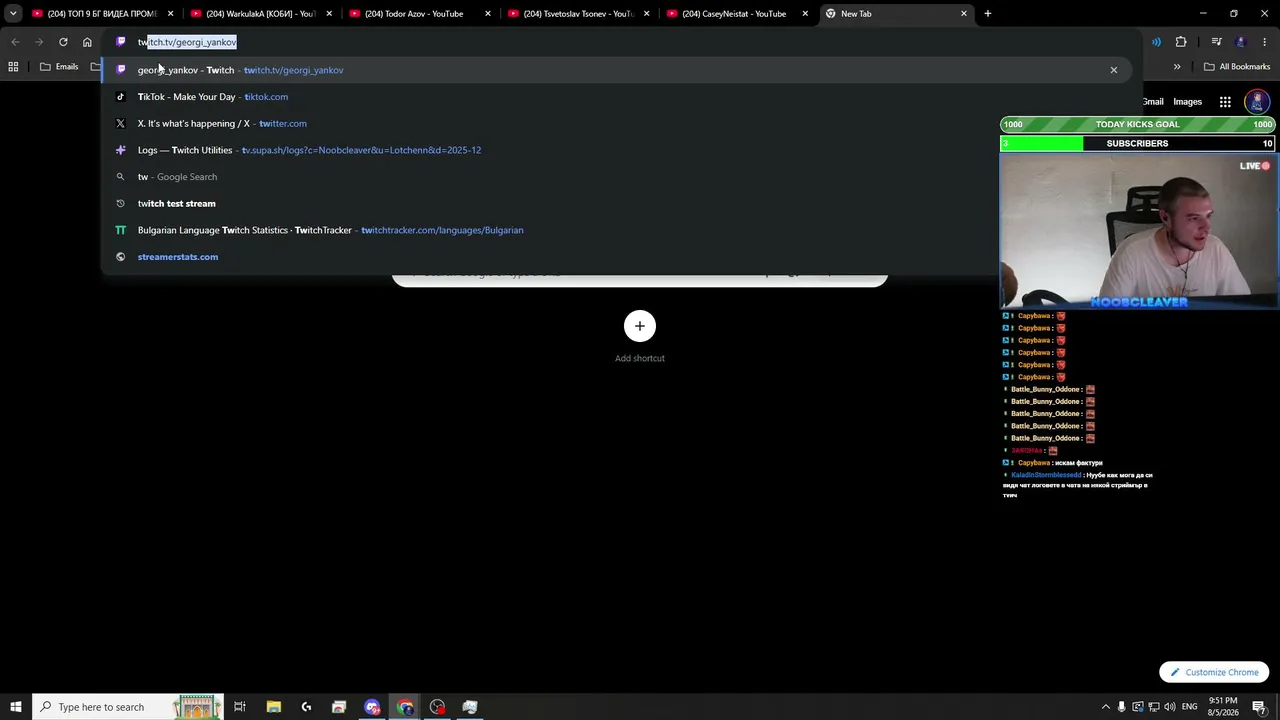
Task: Click the Windows taskbar search box
Action: pos(127,707)
